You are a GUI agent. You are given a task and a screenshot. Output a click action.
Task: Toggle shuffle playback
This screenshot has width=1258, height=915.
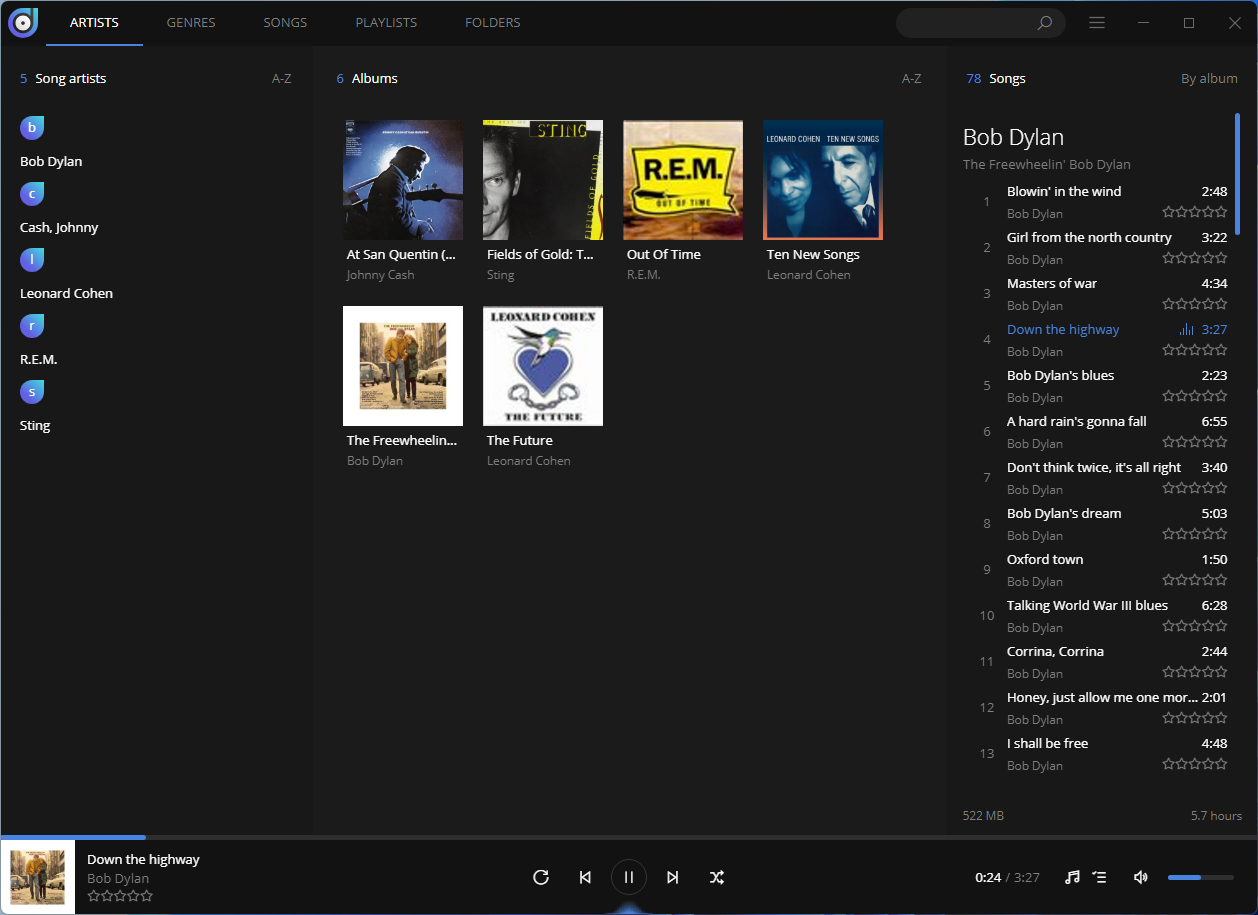click(x=717, y=877)
